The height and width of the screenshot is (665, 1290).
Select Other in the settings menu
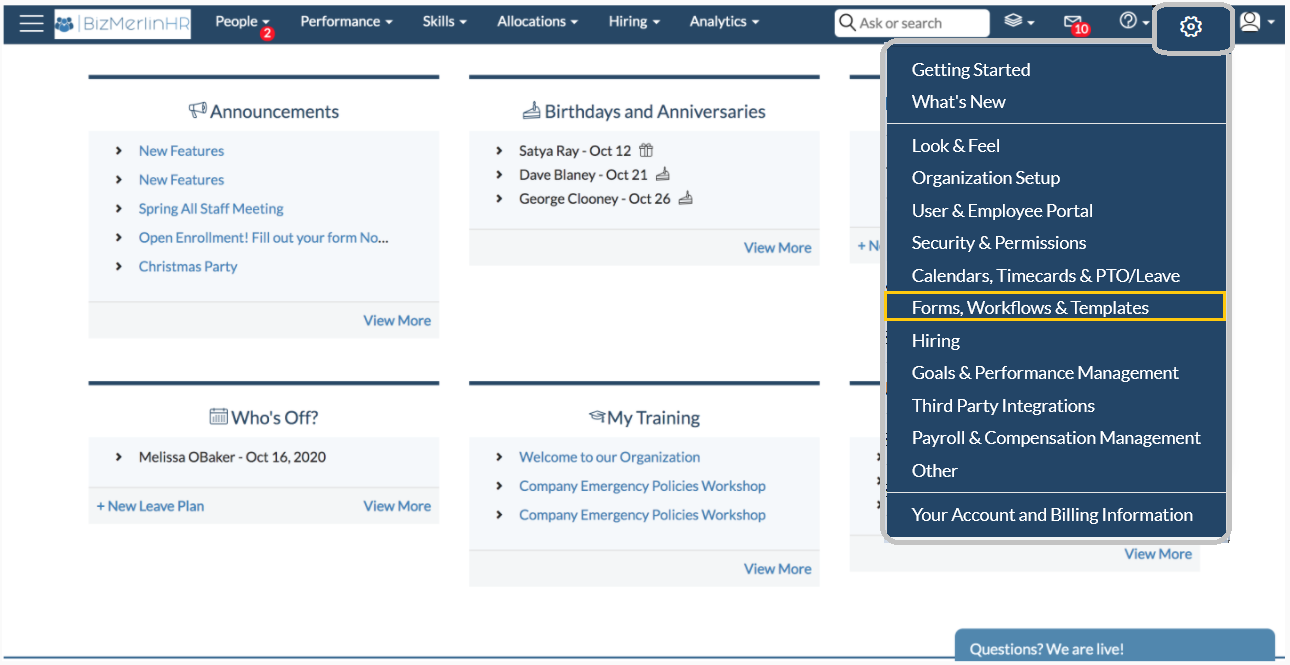[x=935, y=471]
